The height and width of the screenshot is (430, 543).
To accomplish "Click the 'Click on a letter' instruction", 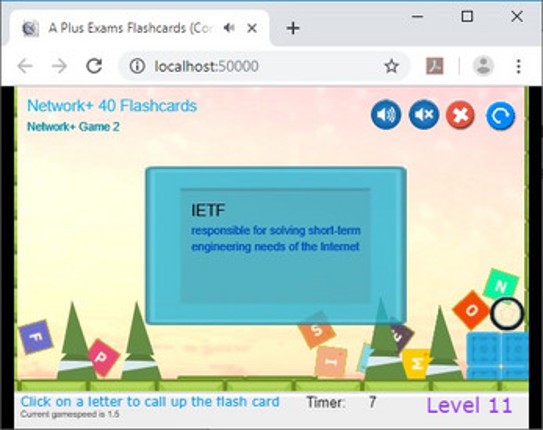I will click(x=150, y=402).
